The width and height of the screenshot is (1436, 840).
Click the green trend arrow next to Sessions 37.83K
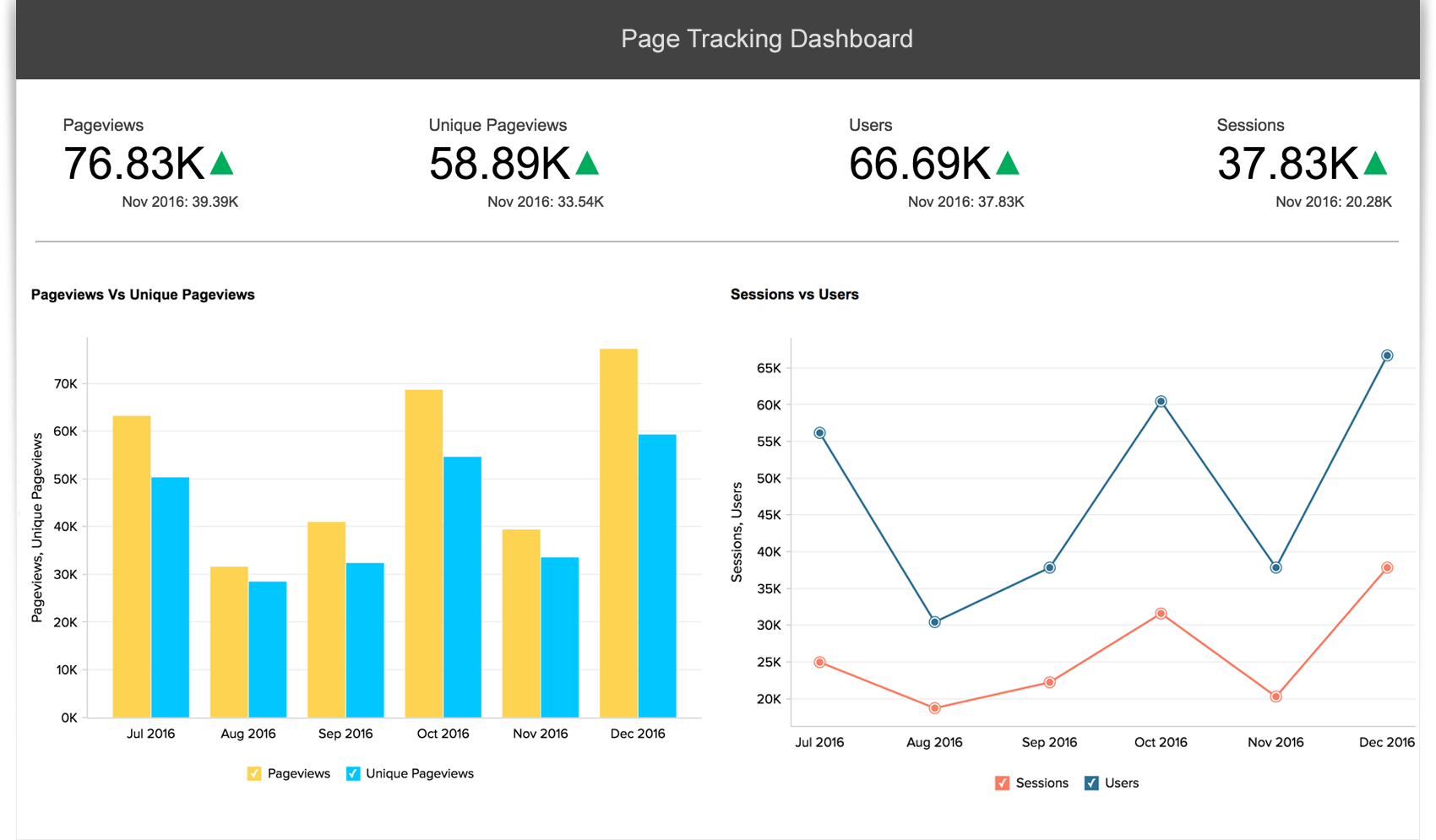pos(1375,164)
